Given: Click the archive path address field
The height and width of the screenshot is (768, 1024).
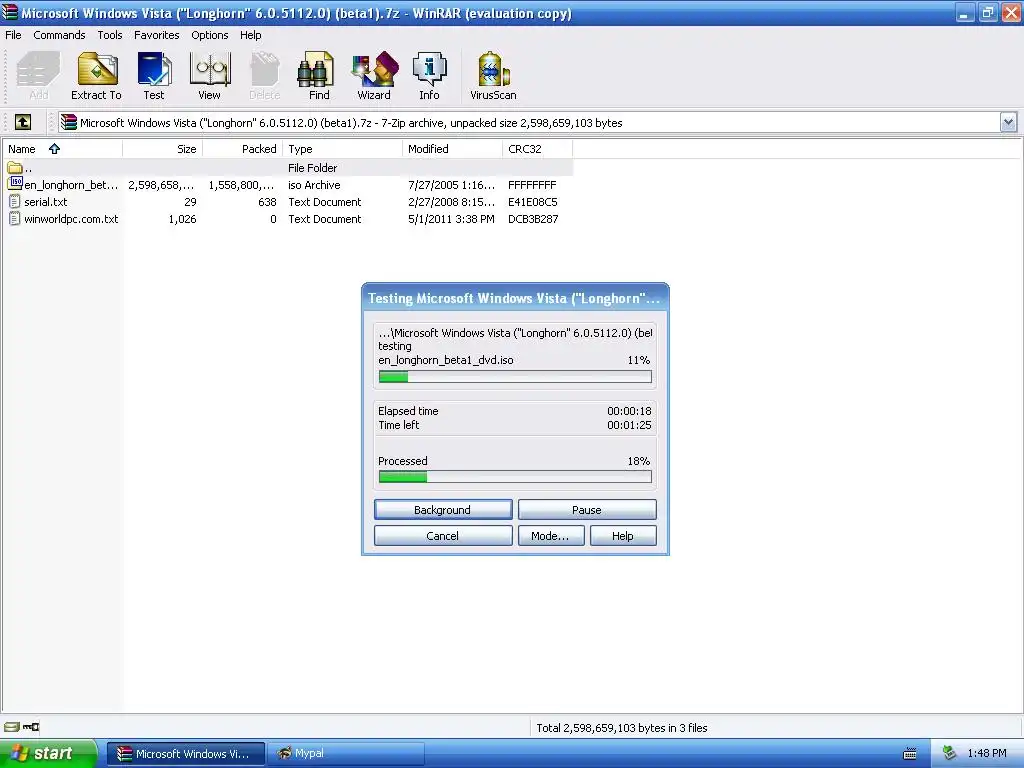Looking at the screenshot, I should click(529, 123).
